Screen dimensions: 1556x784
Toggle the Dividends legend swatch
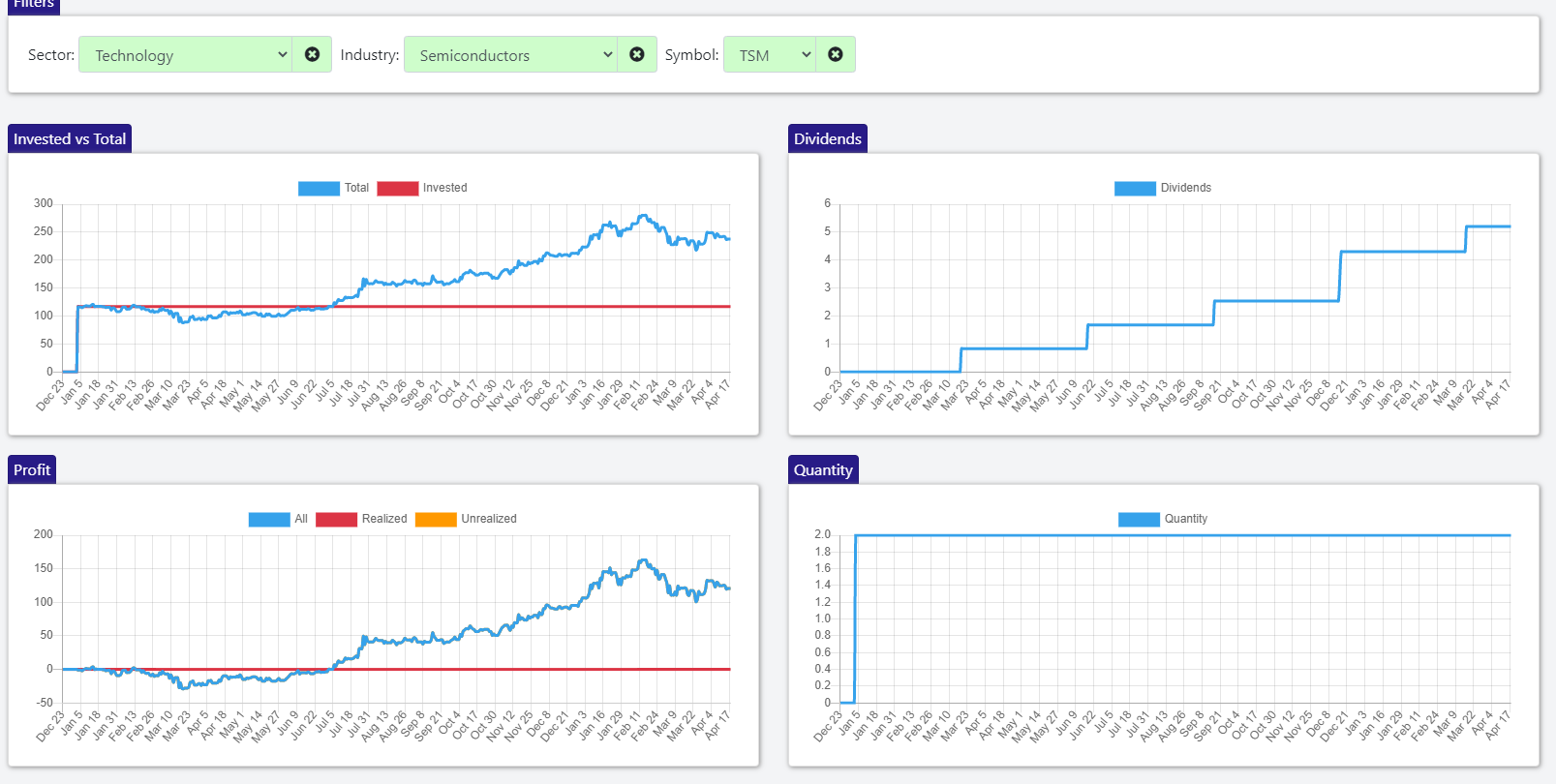point(1135,188)
